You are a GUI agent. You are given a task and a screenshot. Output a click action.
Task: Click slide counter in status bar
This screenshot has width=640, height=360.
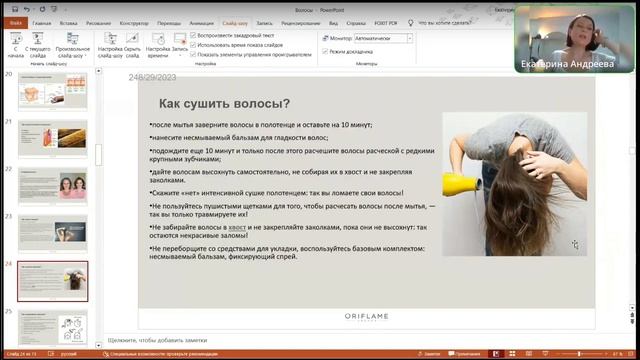[22, 354]
